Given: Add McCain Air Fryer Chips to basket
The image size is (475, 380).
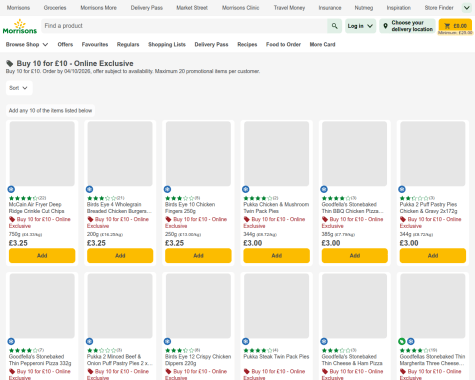Looking at the screenshot, I should 42,256.
